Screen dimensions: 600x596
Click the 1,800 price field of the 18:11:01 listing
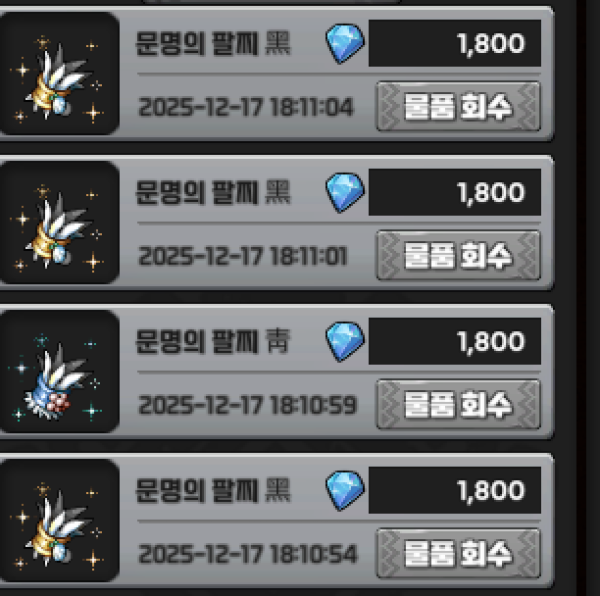click(455, 192)
